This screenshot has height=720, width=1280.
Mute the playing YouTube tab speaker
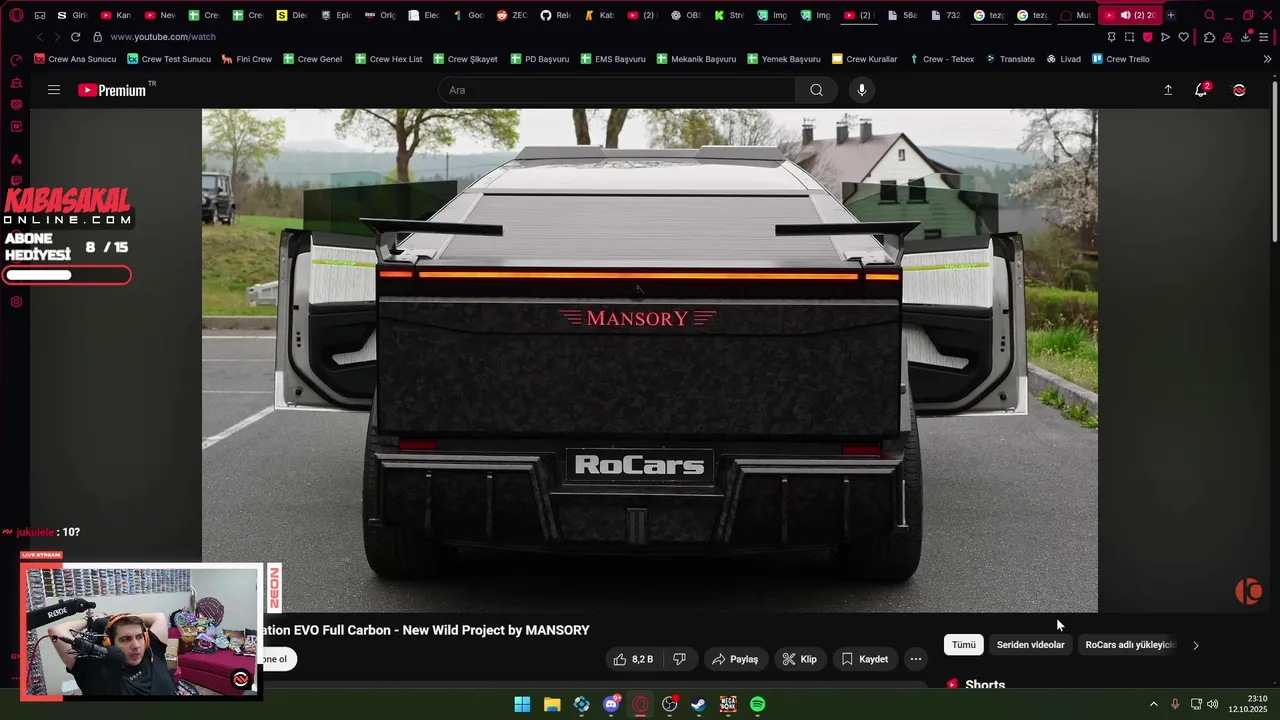(1125, 15)
